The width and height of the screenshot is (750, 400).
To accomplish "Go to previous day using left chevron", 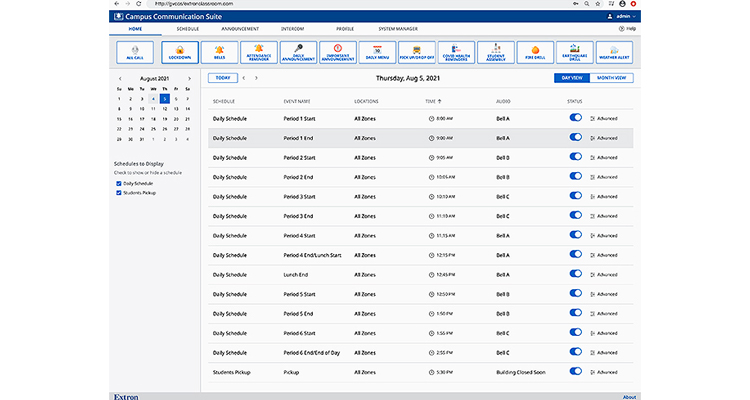I will [x=244, y=78].
